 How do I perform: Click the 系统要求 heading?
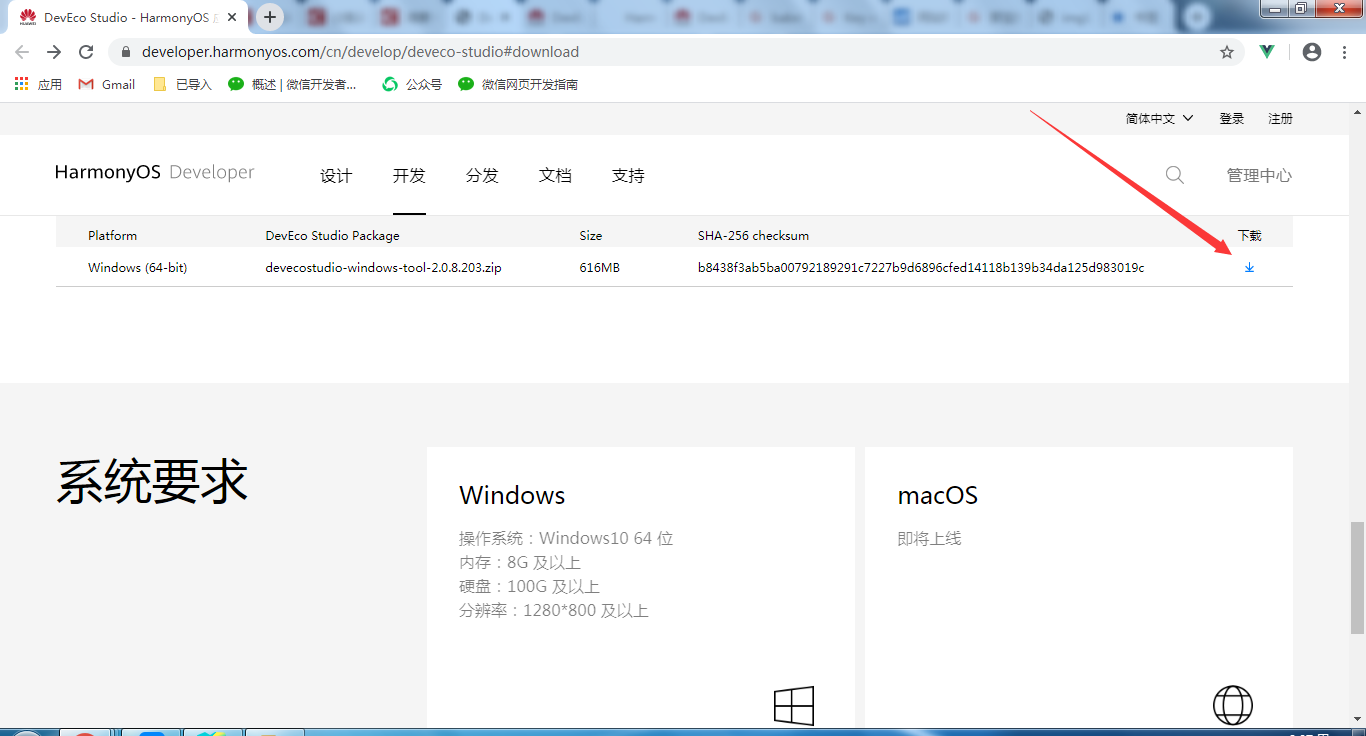(x=152, y=482)
